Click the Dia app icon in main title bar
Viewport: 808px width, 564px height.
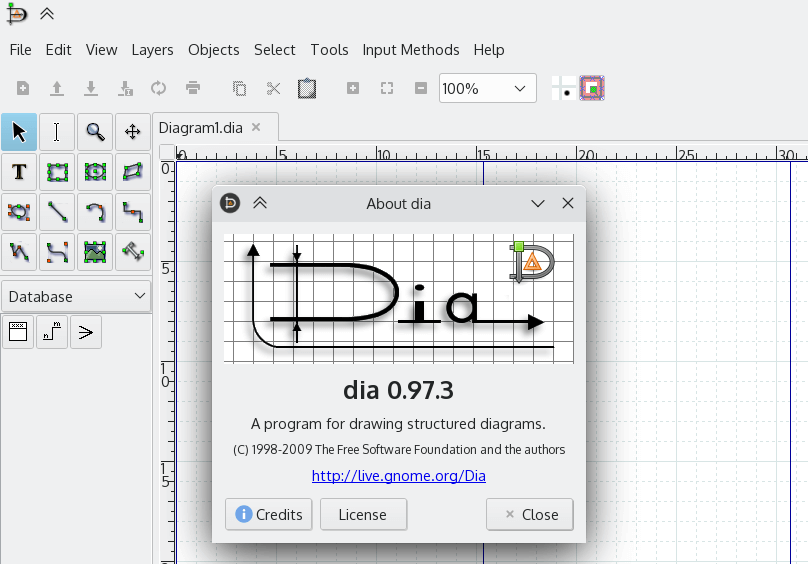(16, 13)
